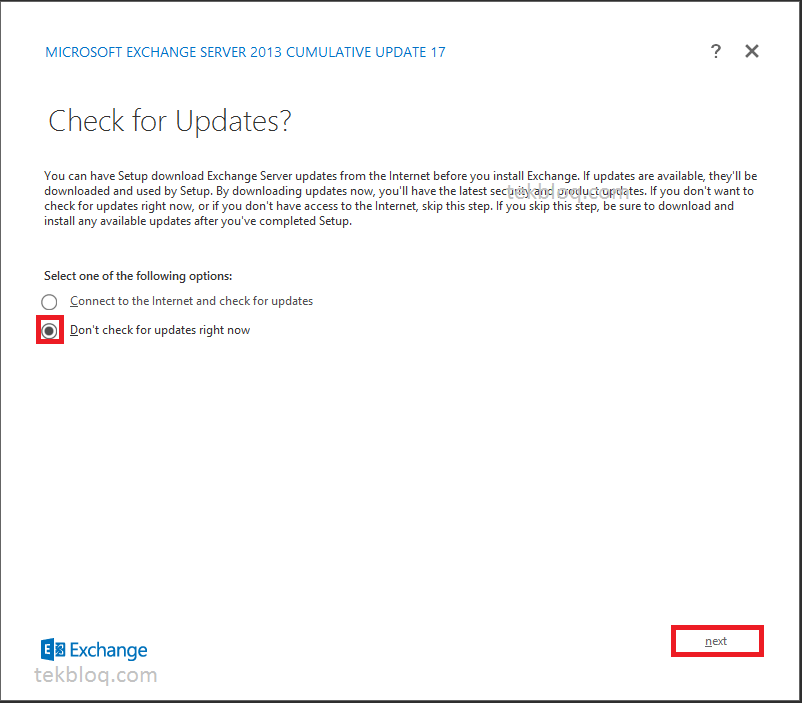Click the 'Select one of the following options:' label
This screenshot has width=802, height=703.
(138, 276)
